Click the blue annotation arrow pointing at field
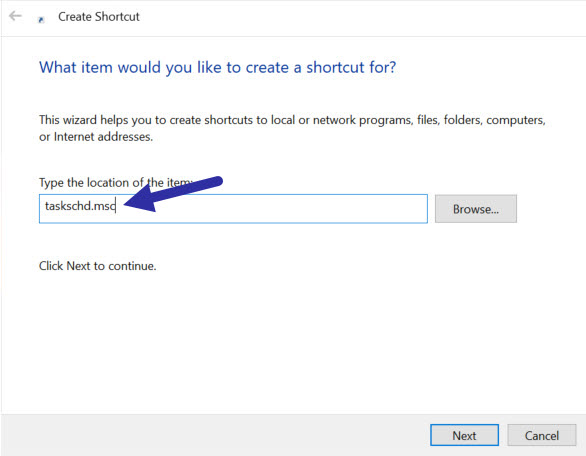 coord(173,193)
